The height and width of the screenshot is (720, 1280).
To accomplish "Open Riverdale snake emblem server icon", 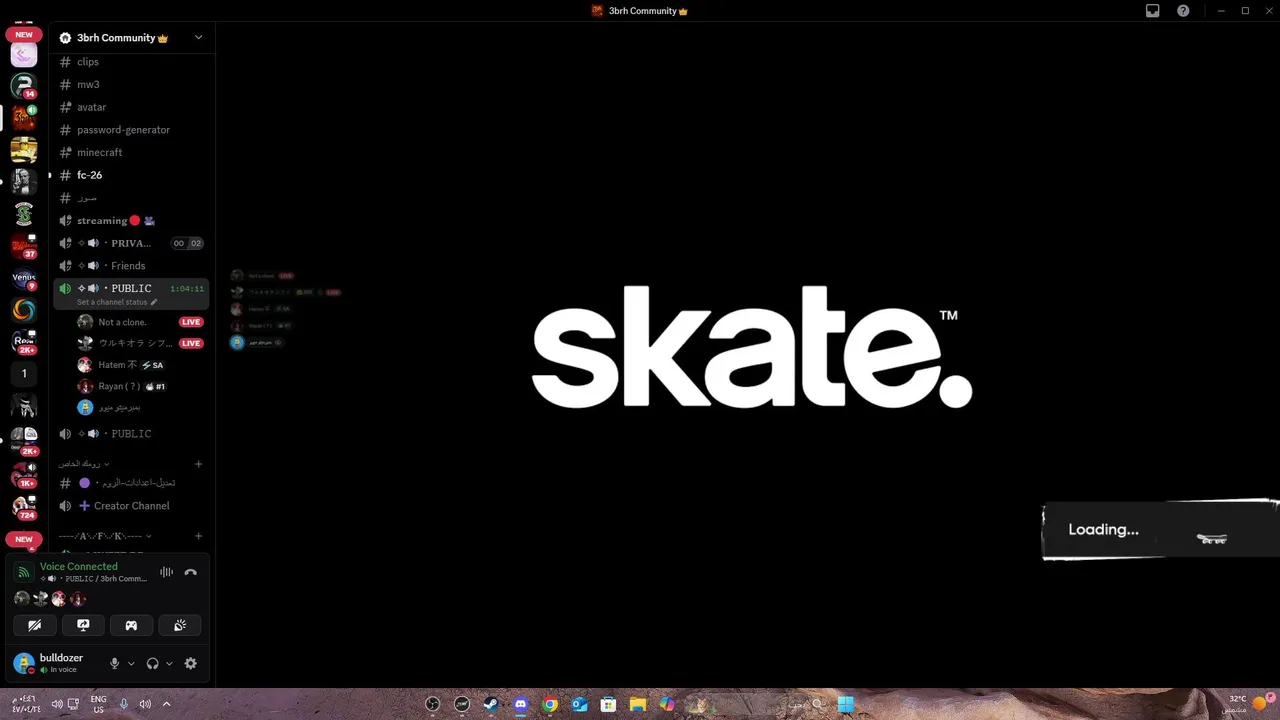I will 24,214.
